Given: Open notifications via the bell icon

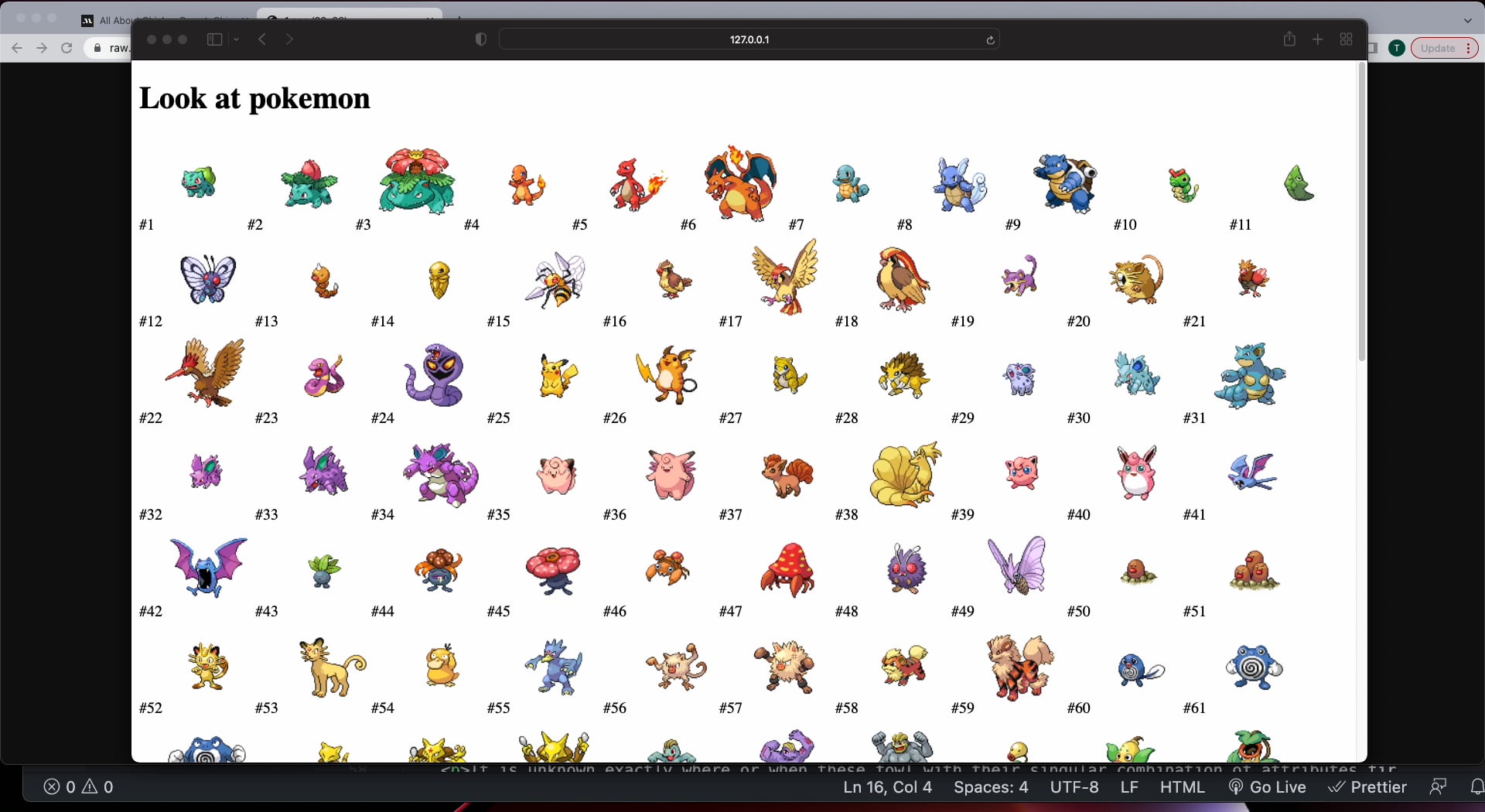Looking at the screenshot, I should pos(1477,787).
